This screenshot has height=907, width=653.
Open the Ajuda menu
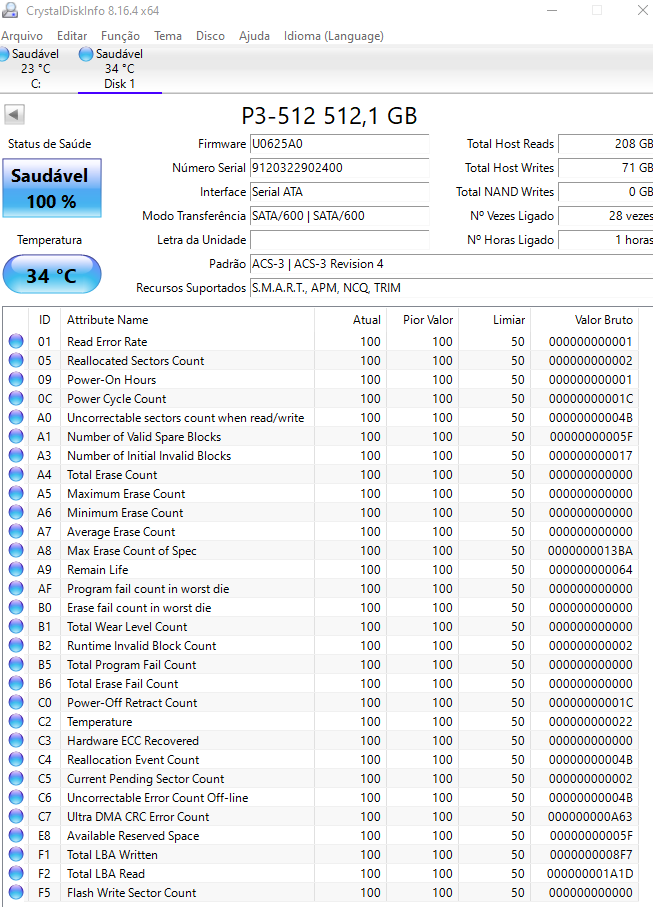point(254,36)
